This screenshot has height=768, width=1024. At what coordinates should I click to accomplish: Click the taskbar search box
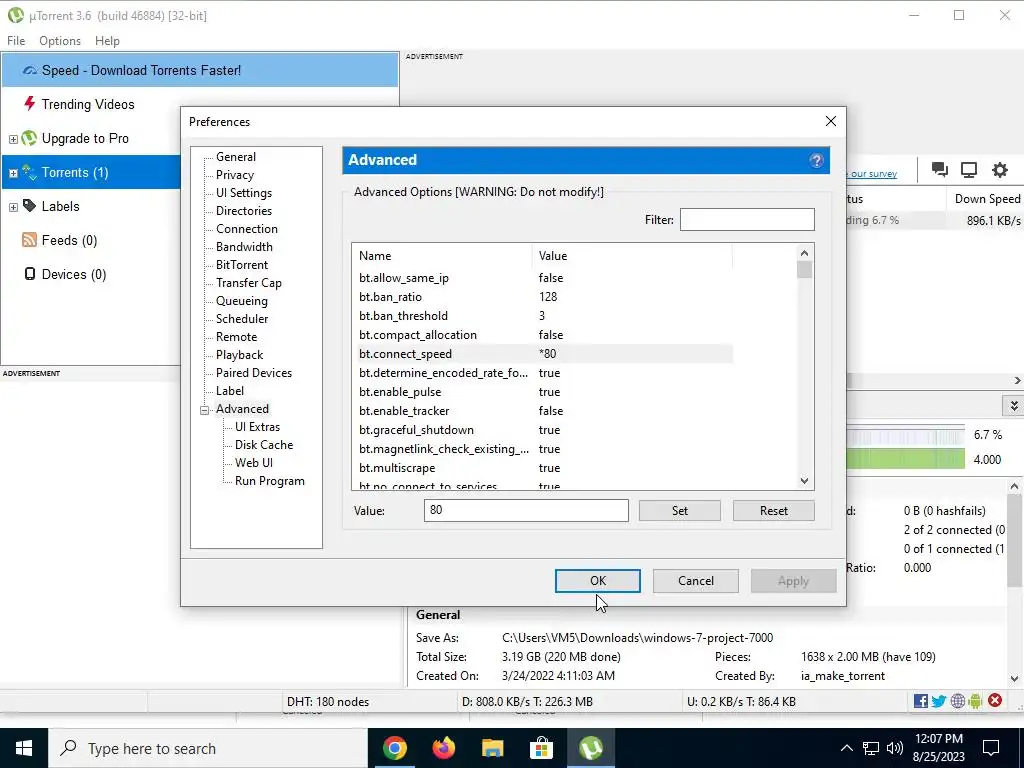(x=208, y=748)
